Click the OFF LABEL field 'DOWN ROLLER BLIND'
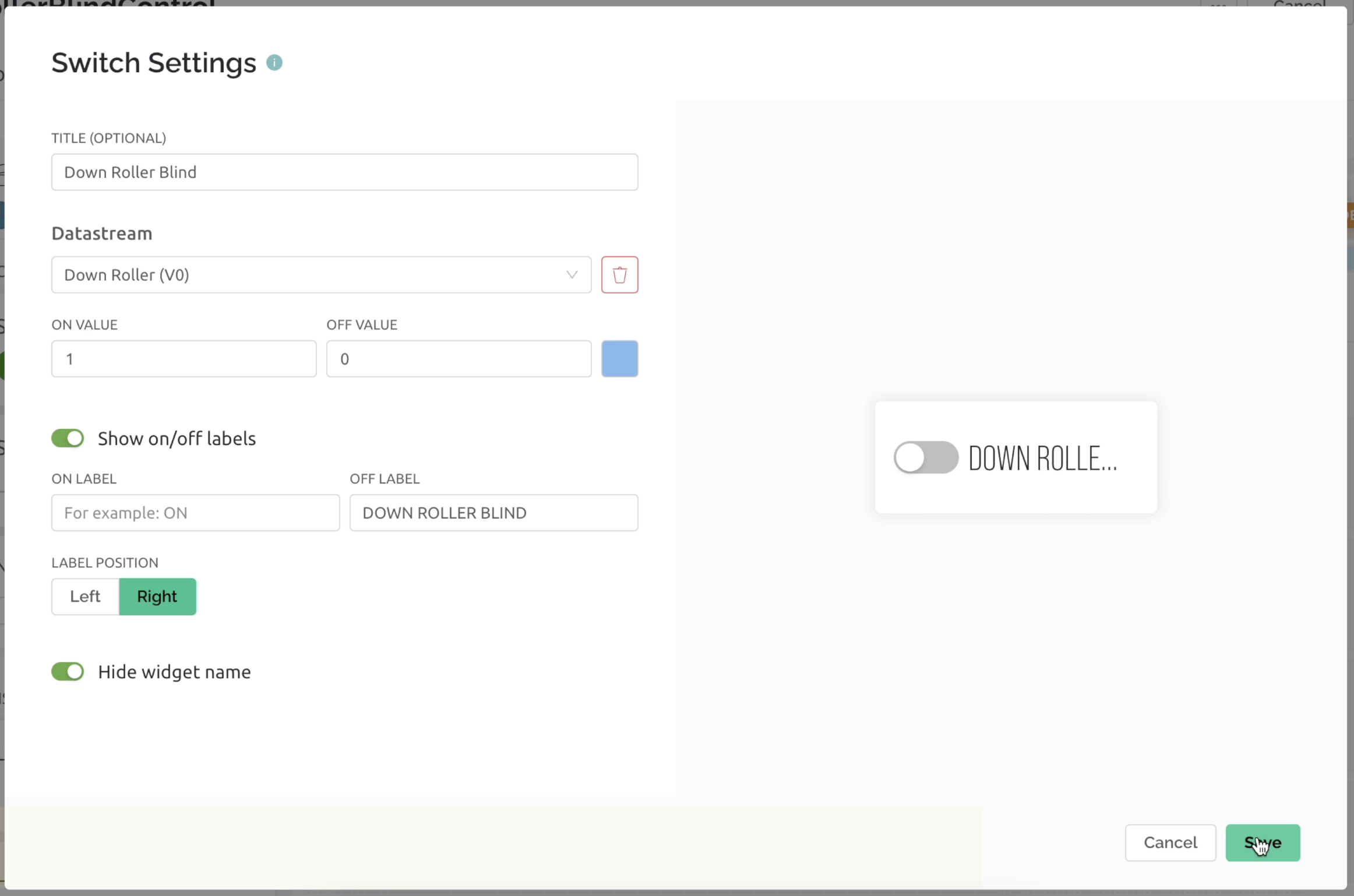This screenshot has width=1354, height=896. click(x=493, y=513)
